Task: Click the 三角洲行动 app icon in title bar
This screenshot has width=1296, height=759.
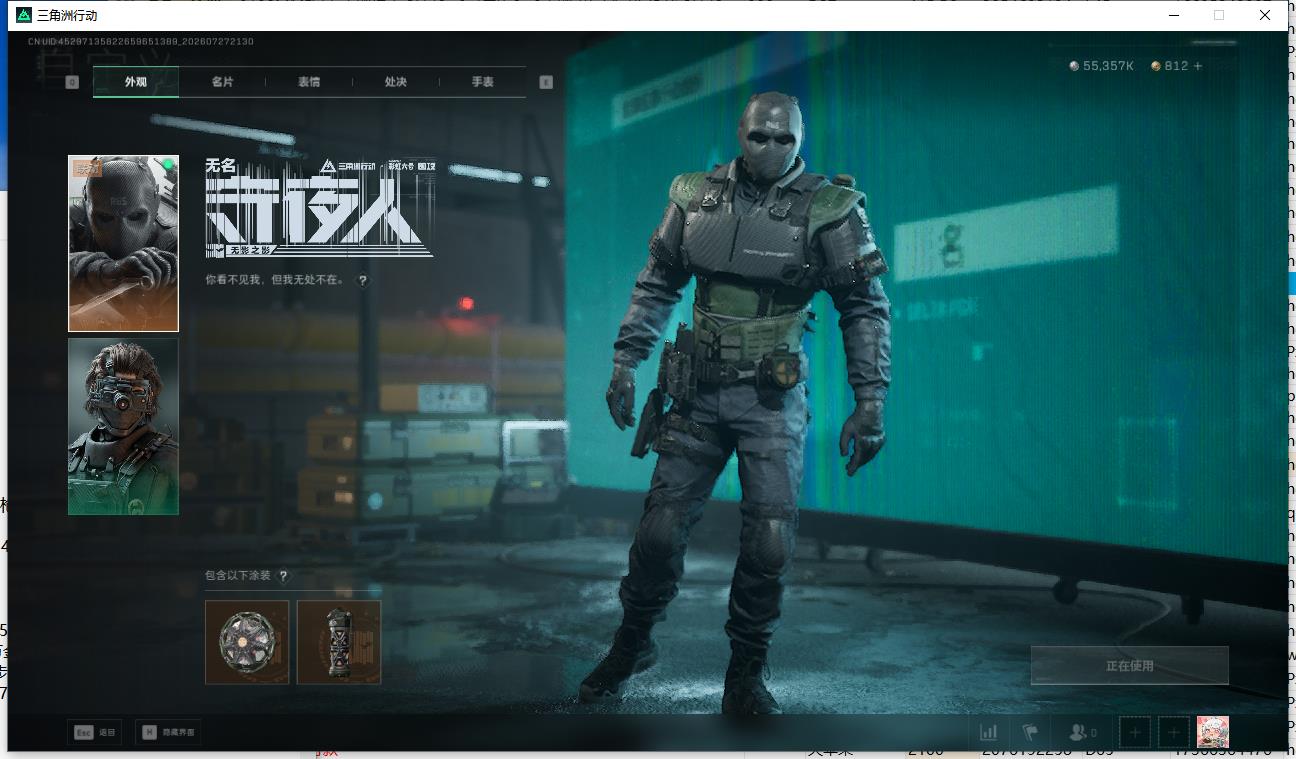Action: pyautogui.click(x=24, y=15)
